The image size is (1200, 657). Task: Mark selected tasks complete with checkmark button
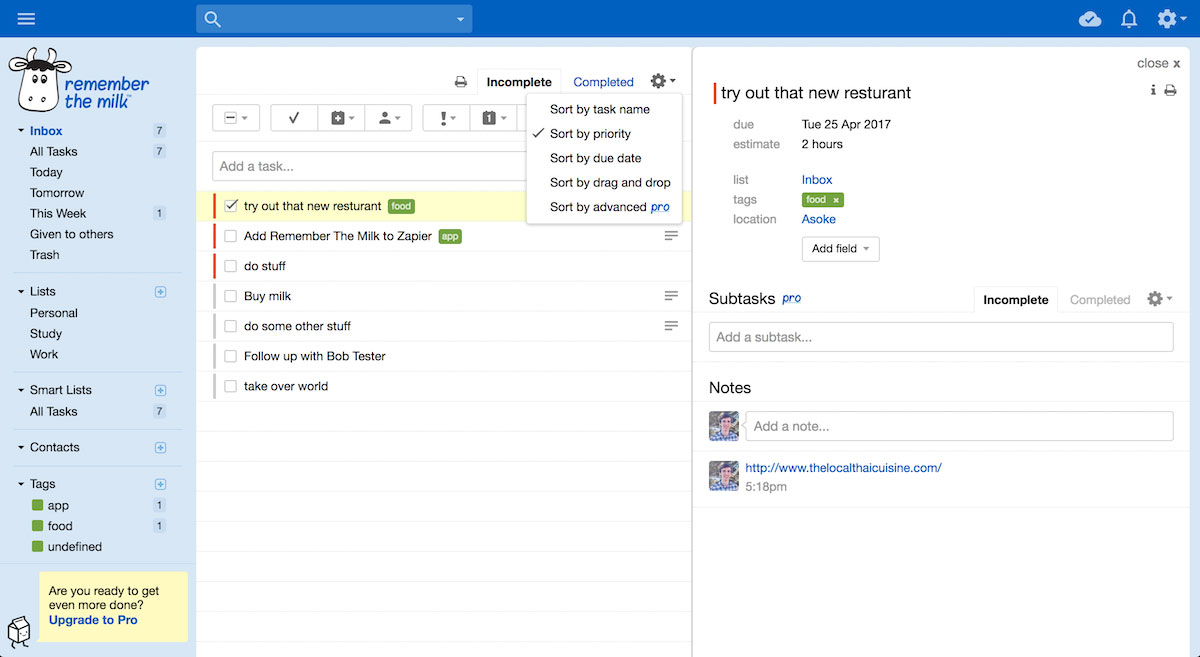[x=294, y=118]
